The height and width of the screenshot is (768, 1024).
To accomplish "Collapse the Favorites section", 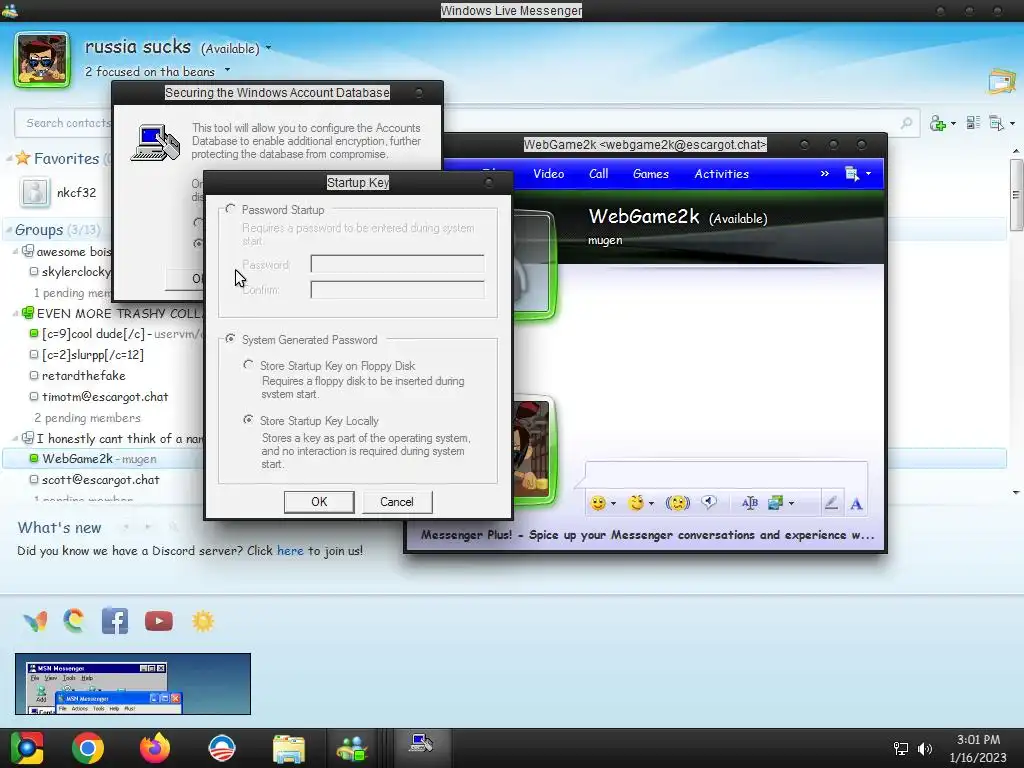I will coord(9,158).
